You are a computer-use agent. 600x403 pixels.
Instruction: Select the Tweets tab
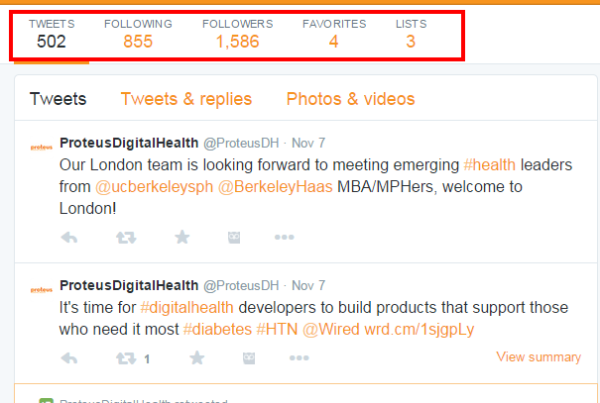[x=58, y=99]
